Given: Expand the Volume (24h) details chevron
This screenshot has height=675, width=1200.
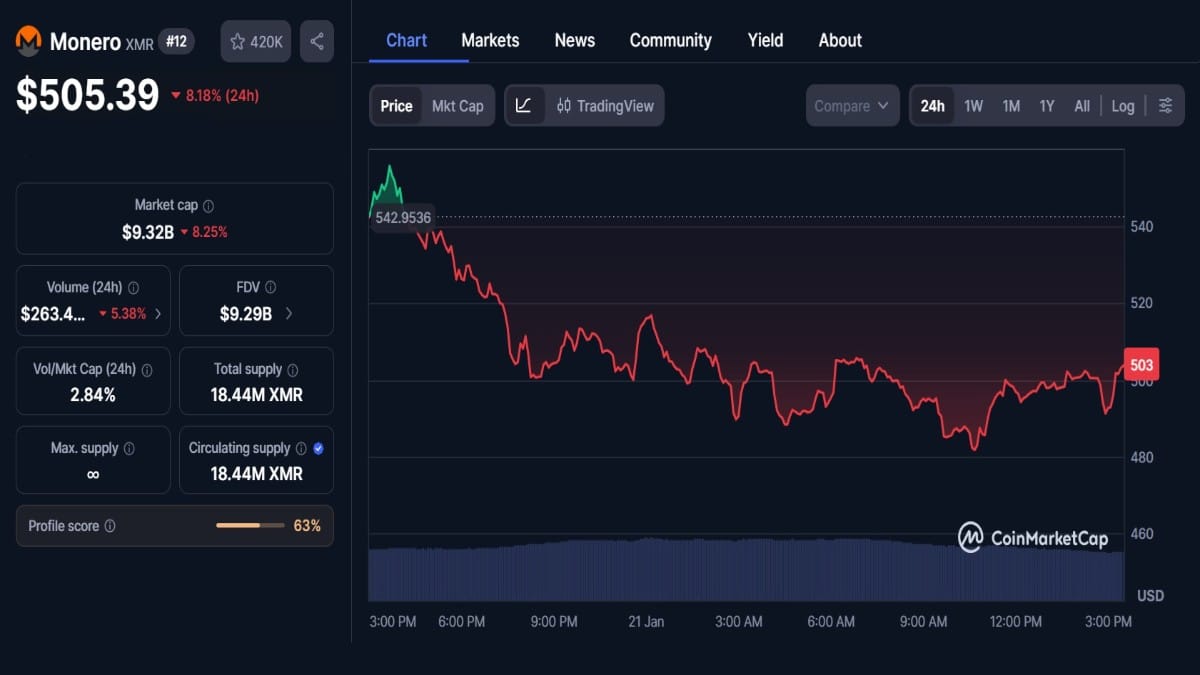Looking at the screenshot, I should 157,314.
